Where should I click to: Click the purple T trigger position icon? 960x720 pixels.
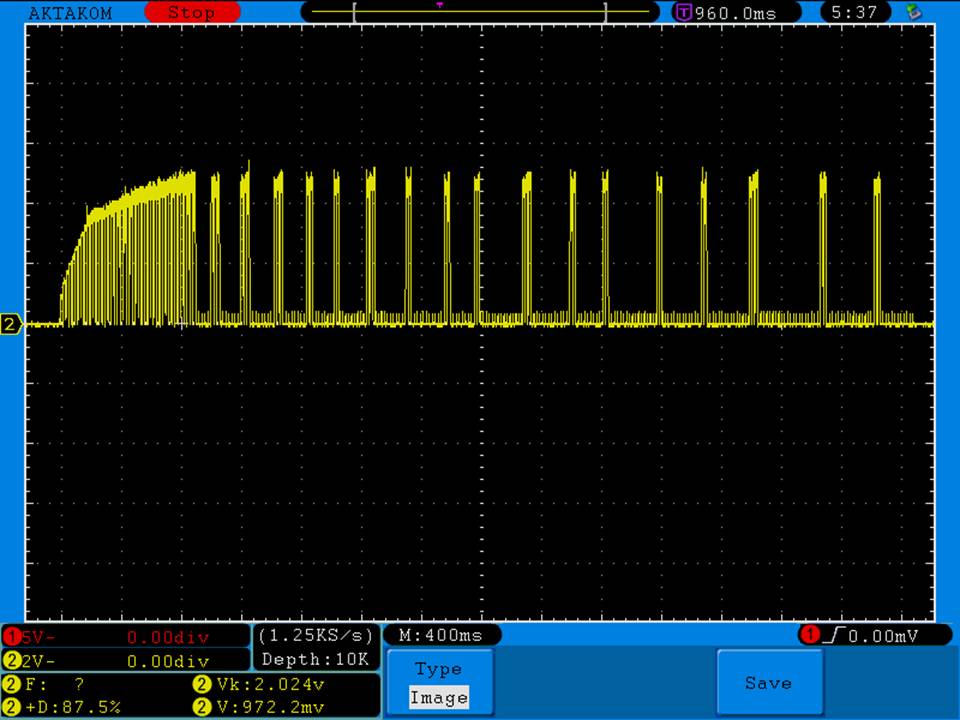click(x=684, y=13)
